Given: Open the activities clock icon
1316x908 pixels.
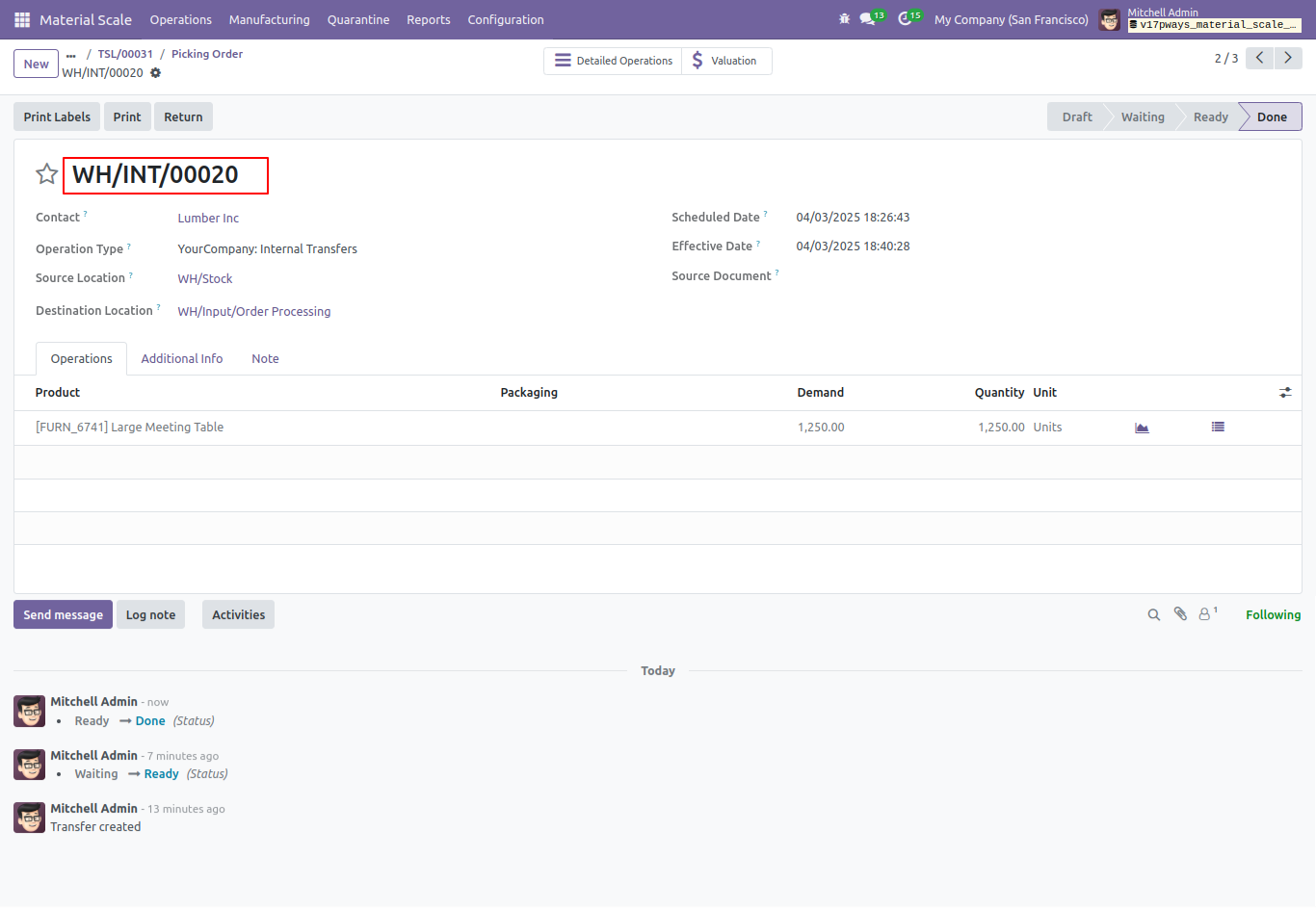Looking at the screenshot, I should (x=905, y=19).
